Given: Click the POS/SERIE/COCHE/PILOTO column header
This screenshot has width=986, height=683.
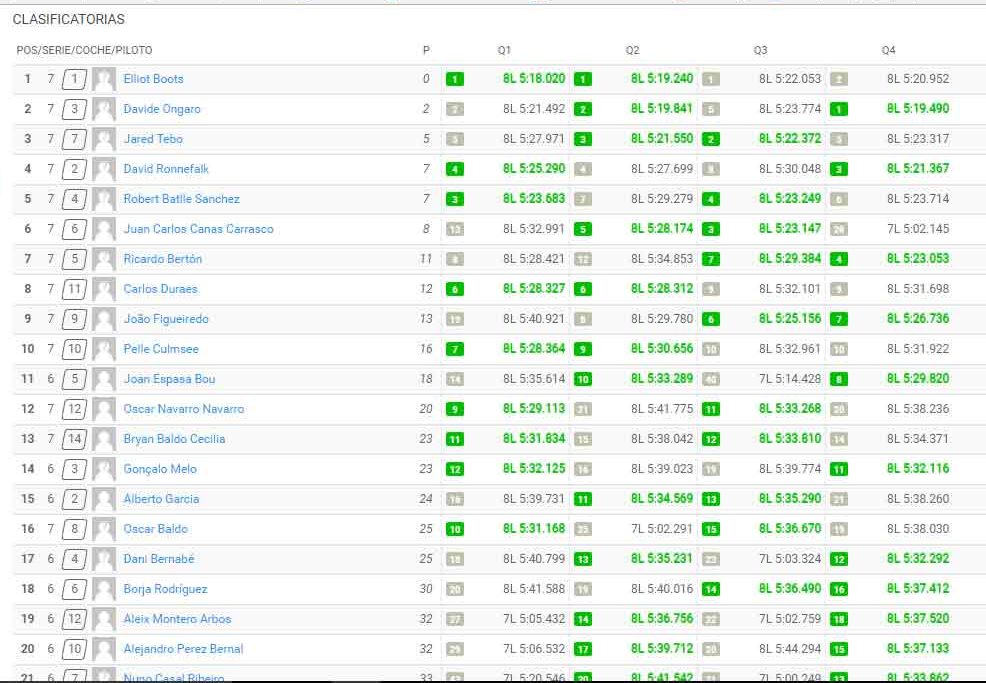Looking at the screenshot, I should [84, 50].
